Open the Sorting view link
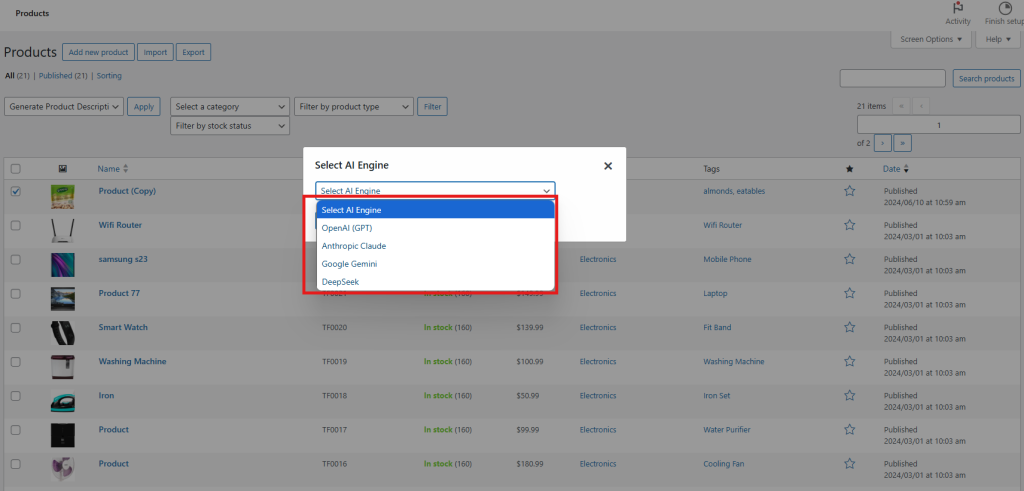The height and width of the screenshot is (491, 1024). [x=109, y=76]
